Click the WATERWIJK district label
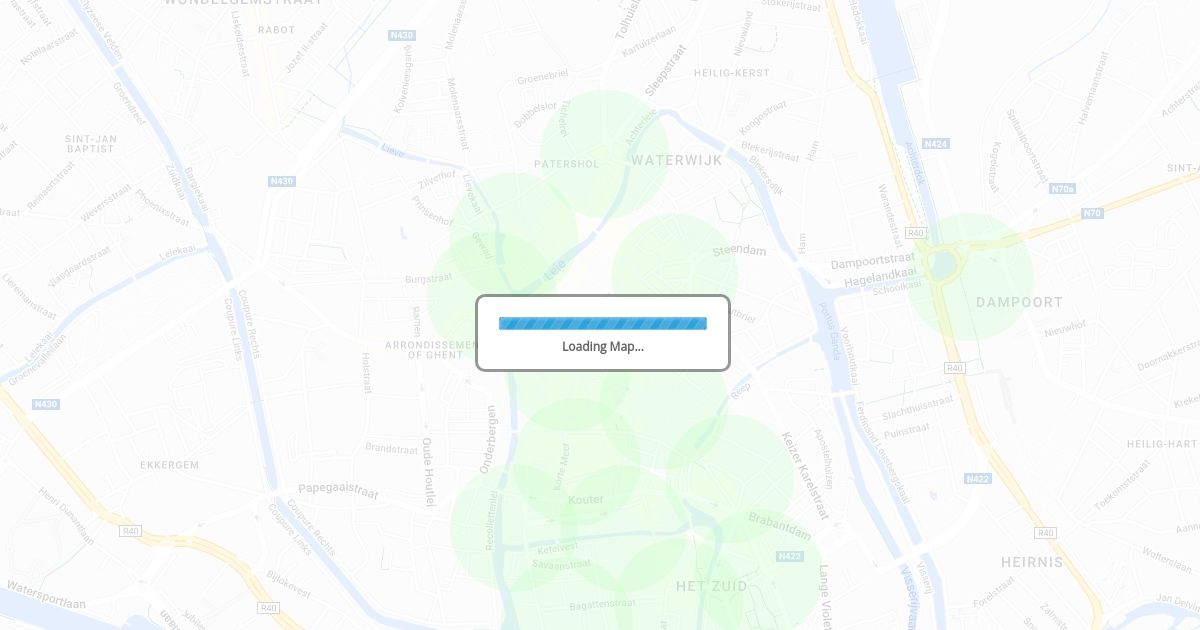The width and height of the screenshot is (1200, 630). 677,160
